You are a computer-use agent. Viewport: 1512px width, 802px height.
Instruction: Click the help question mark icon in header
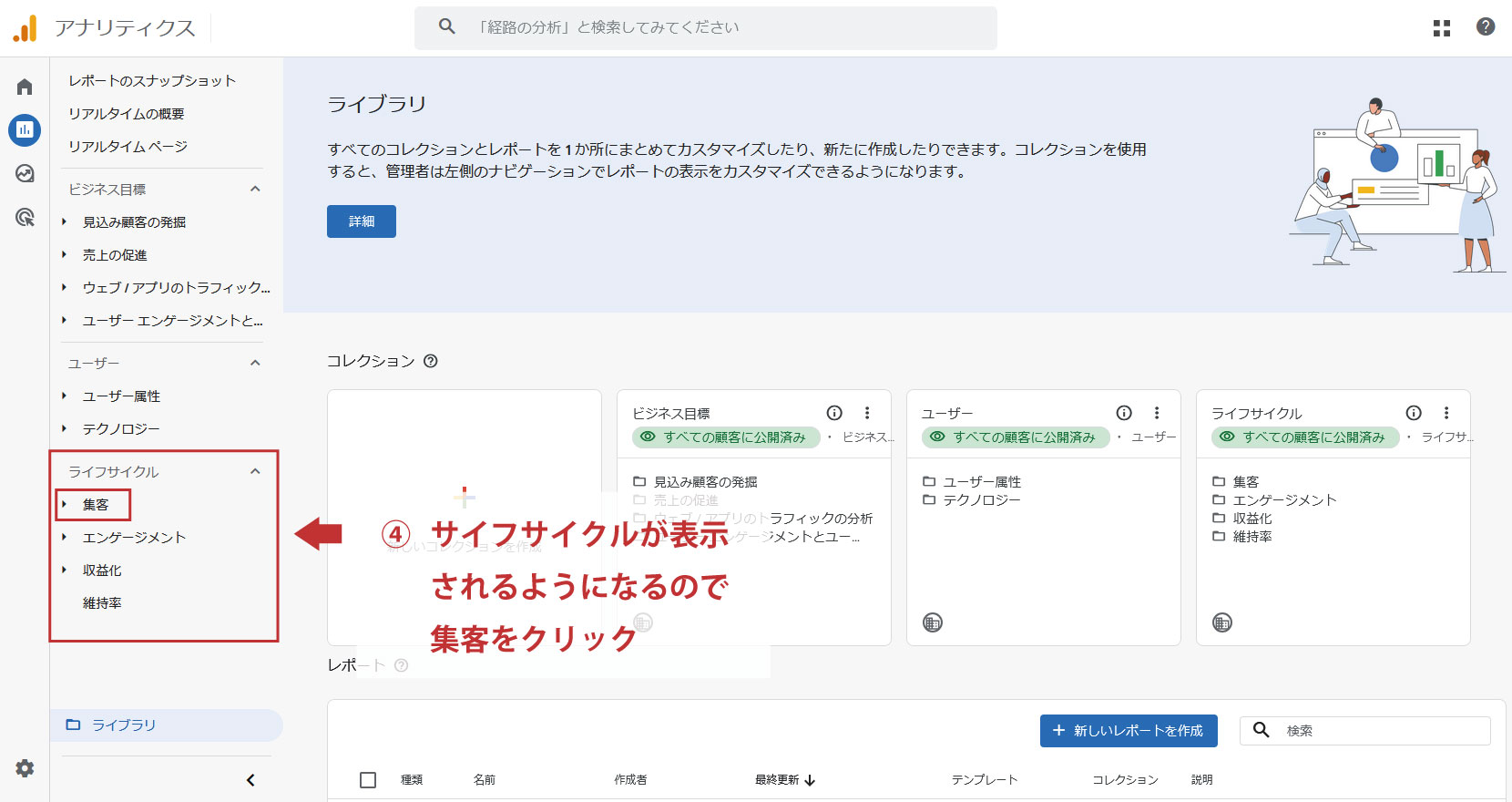click(1485, 27)
